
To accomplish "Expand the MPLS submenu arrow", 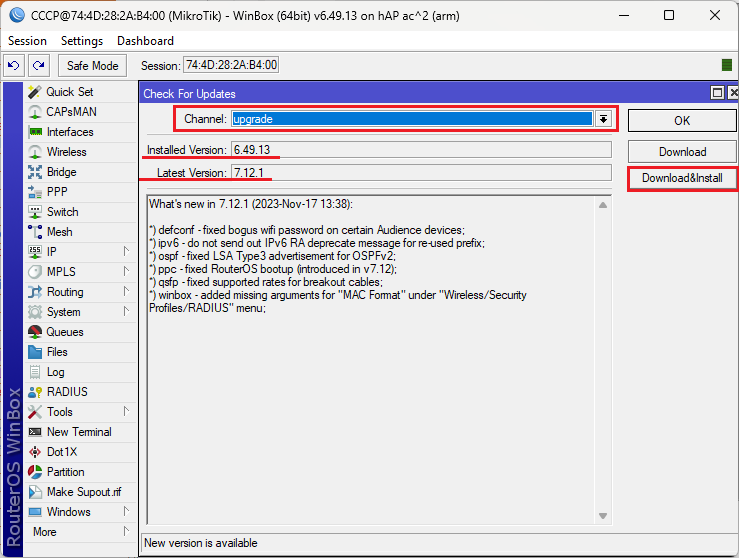I will [x=126, y=271].
